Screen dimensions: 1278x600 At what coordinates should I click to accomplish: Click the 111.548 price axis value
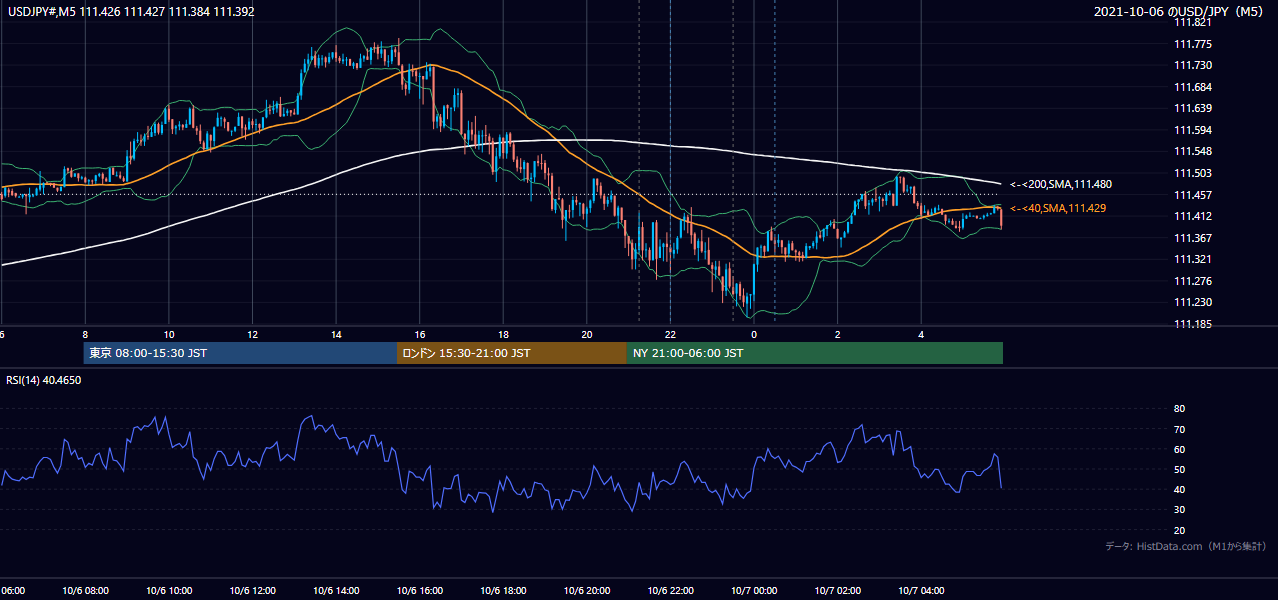[x=1193, y=152]
